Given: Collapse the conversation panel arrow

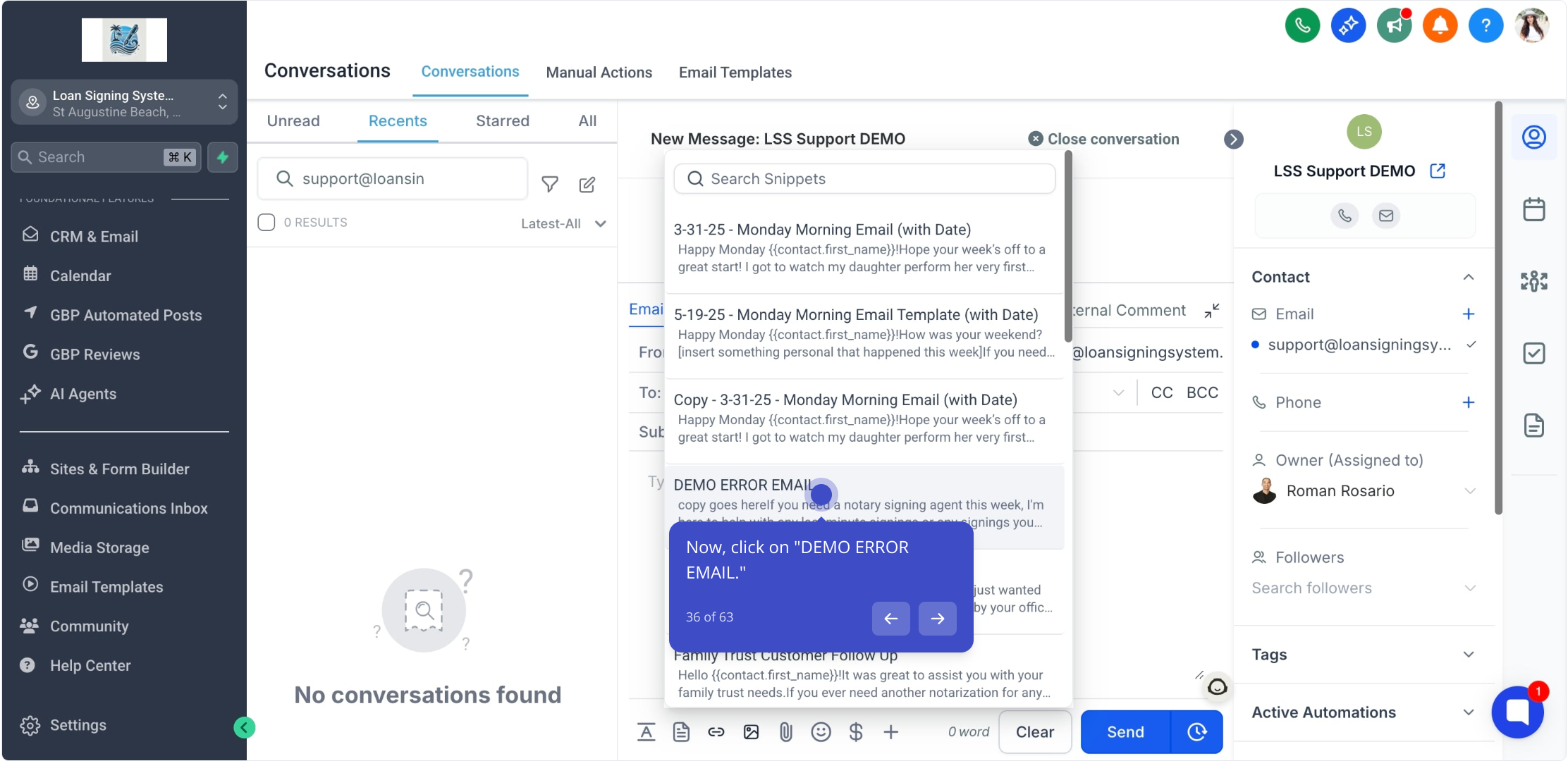Looking at the screenshot, I should [x=1233, y=140].
